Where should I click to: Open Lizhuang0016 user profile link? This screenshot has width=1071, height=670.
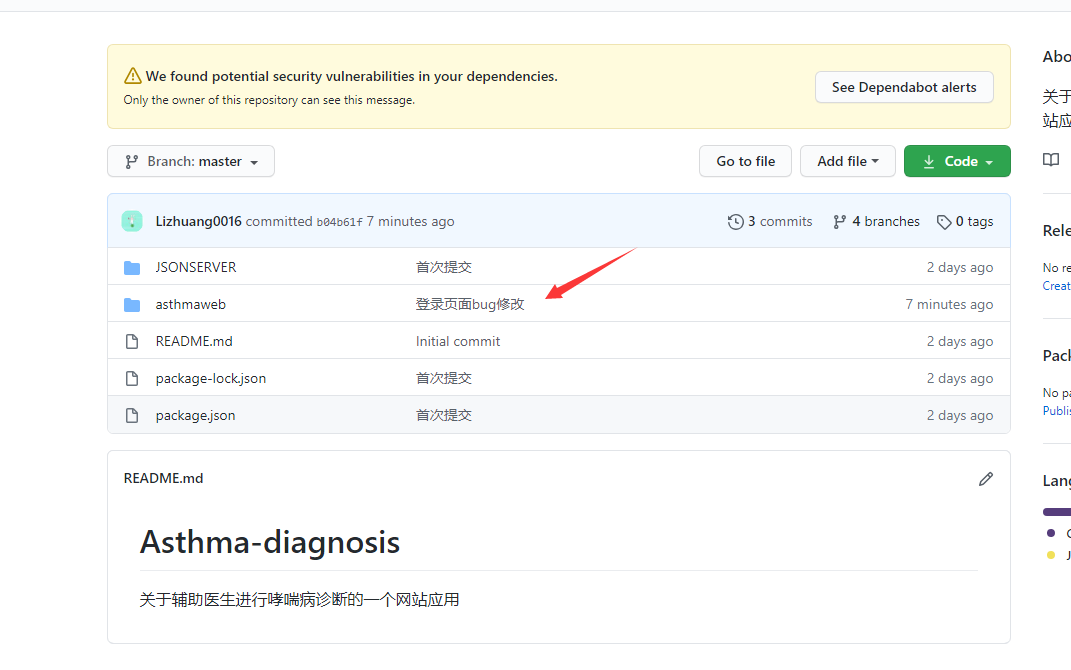199,221
